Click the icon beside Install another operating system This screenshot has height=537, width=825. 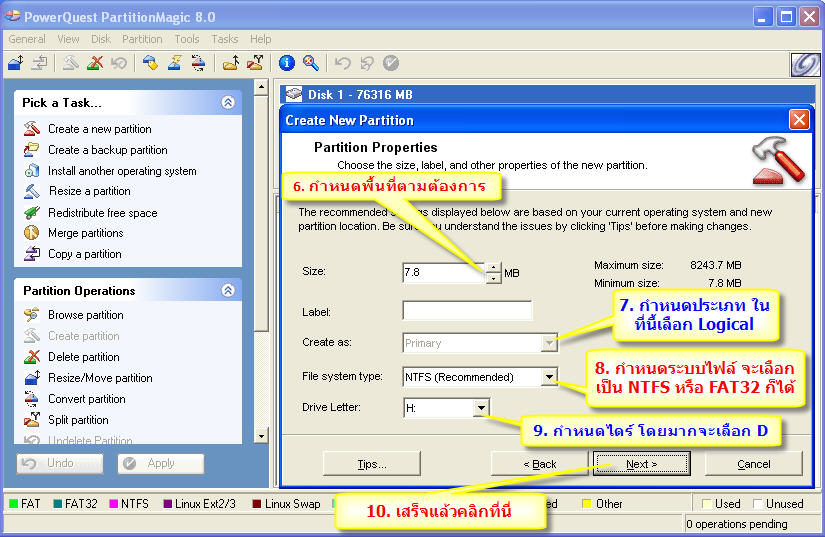(32, 170)
